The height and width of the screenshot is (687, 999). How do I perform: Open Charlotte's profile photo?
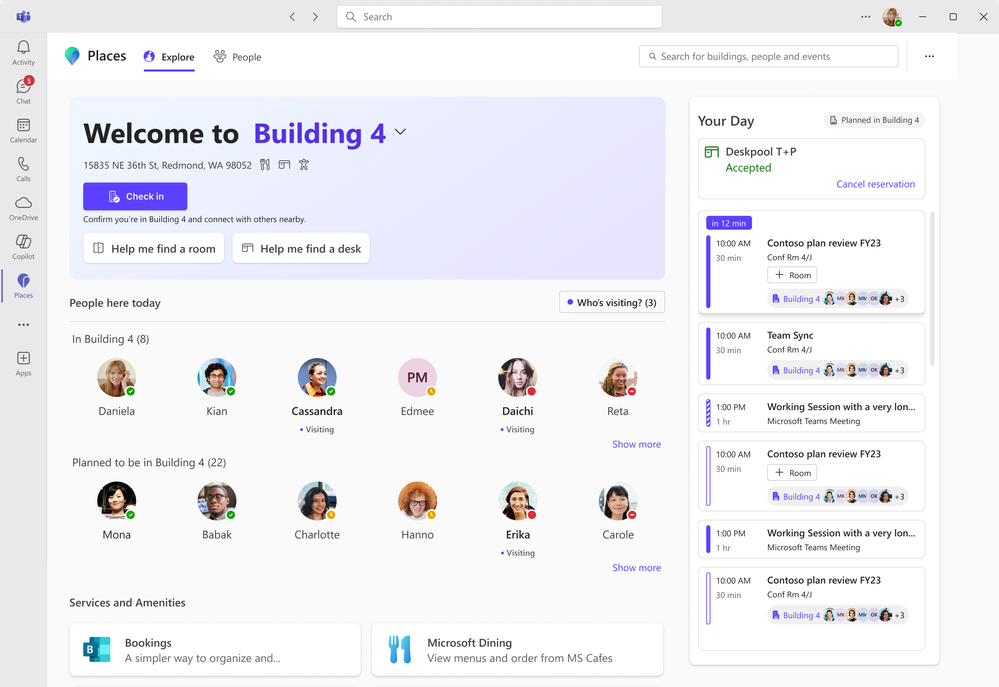[317, 501]
